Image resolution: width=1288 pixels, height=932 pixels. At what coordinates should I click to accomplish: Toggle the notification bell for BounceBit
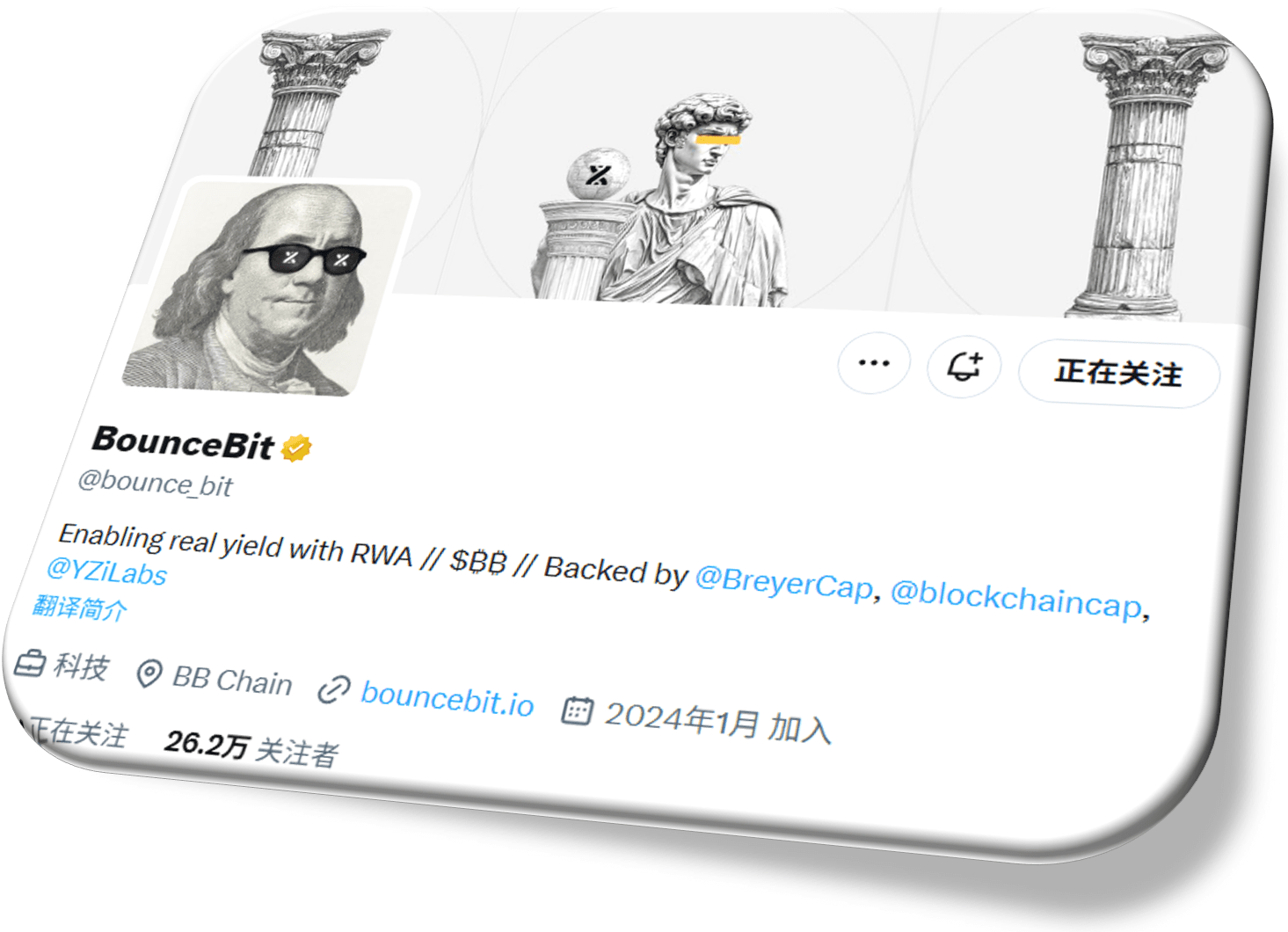(x=964, y=367)
